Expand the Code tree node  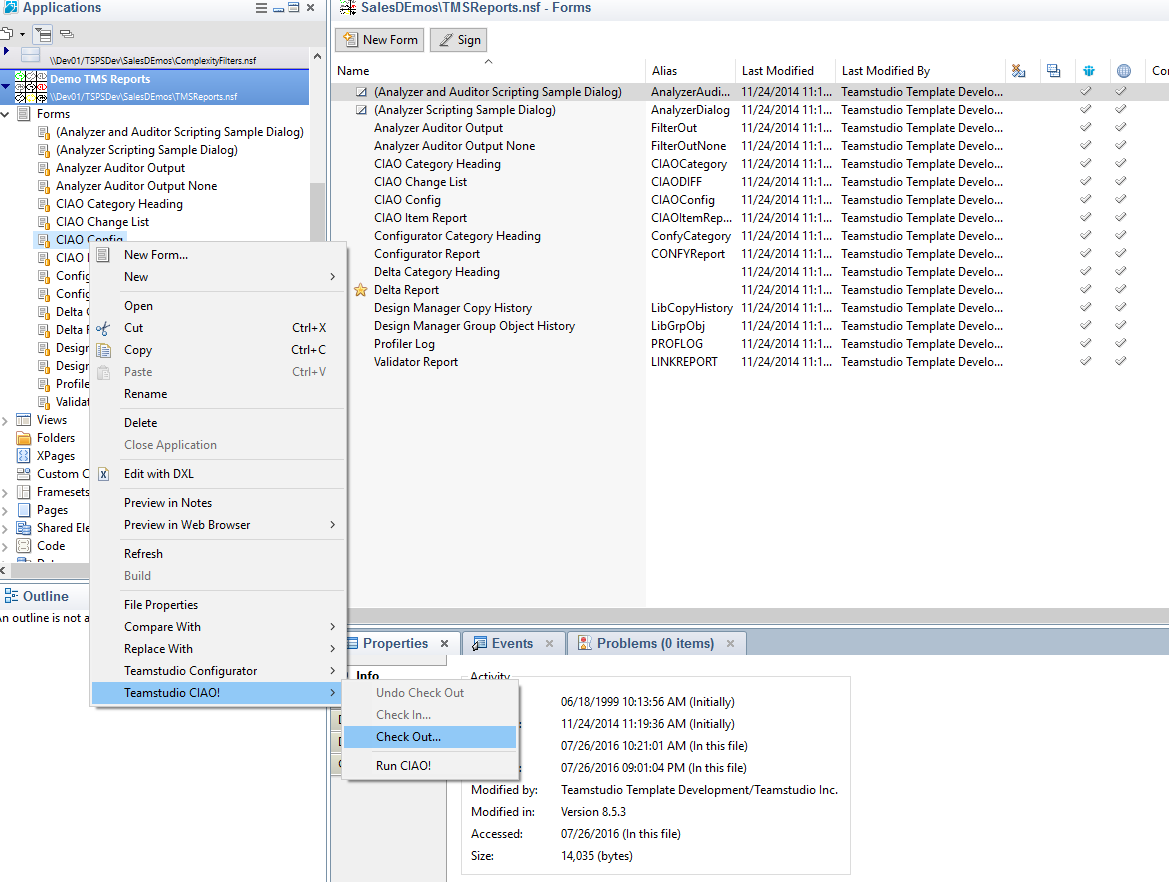coord(4,546)
